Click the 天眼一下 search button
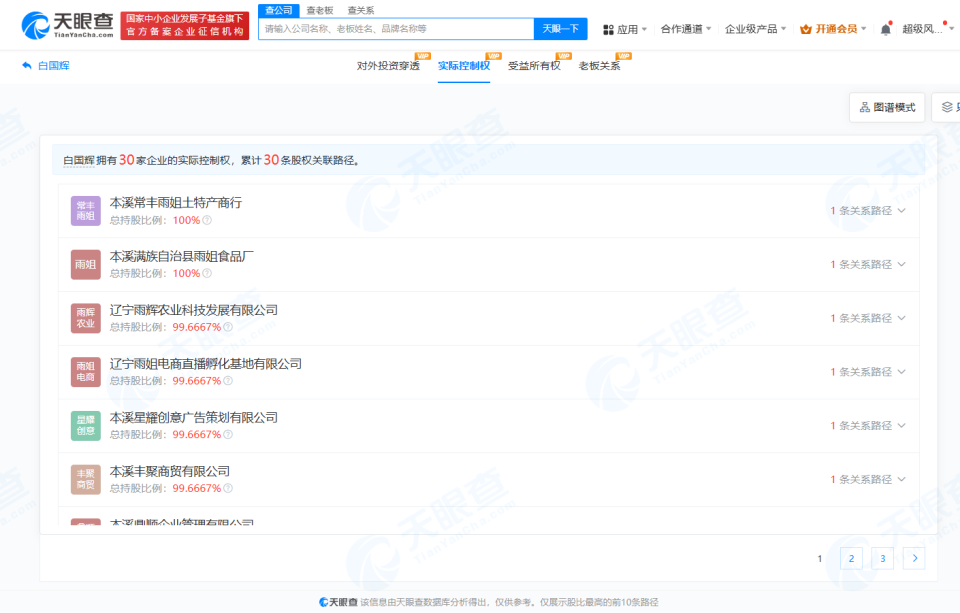Viewport: 960px width, 613px height. 560,29
